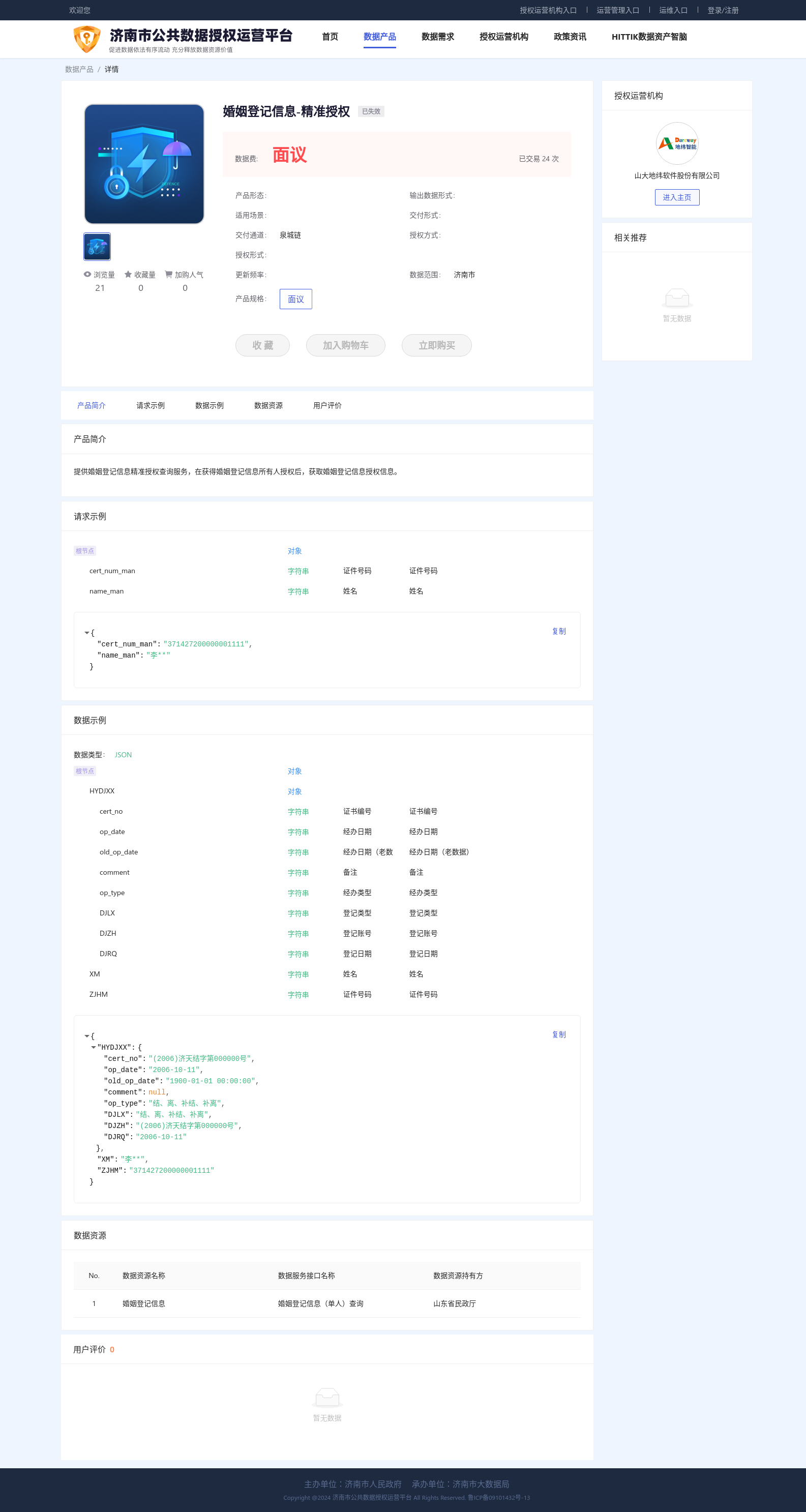The width and height of the screenshot is (806, 1512).
Task: Click the name_man field row
Action: 327,591
